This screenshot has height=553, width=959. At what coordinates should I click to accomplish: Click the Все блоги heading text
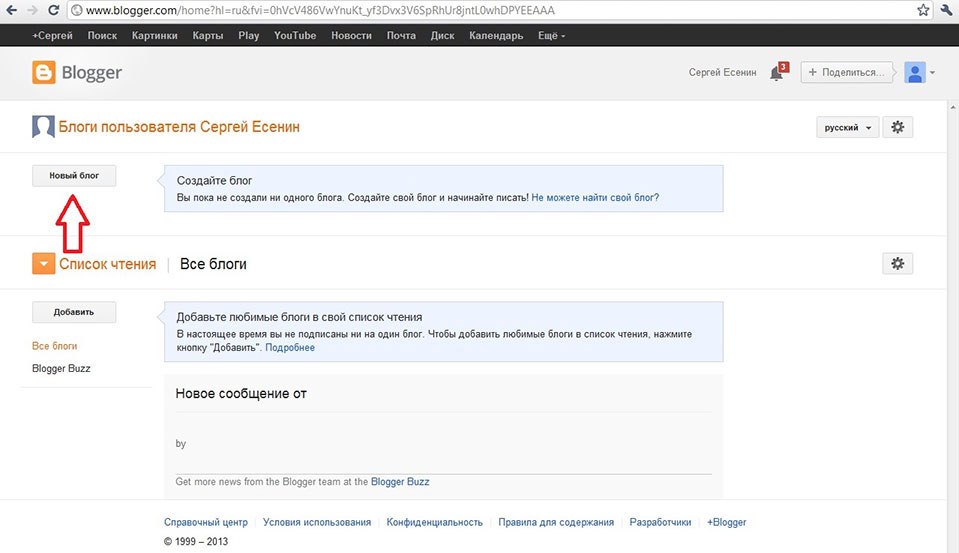point(213,264)
